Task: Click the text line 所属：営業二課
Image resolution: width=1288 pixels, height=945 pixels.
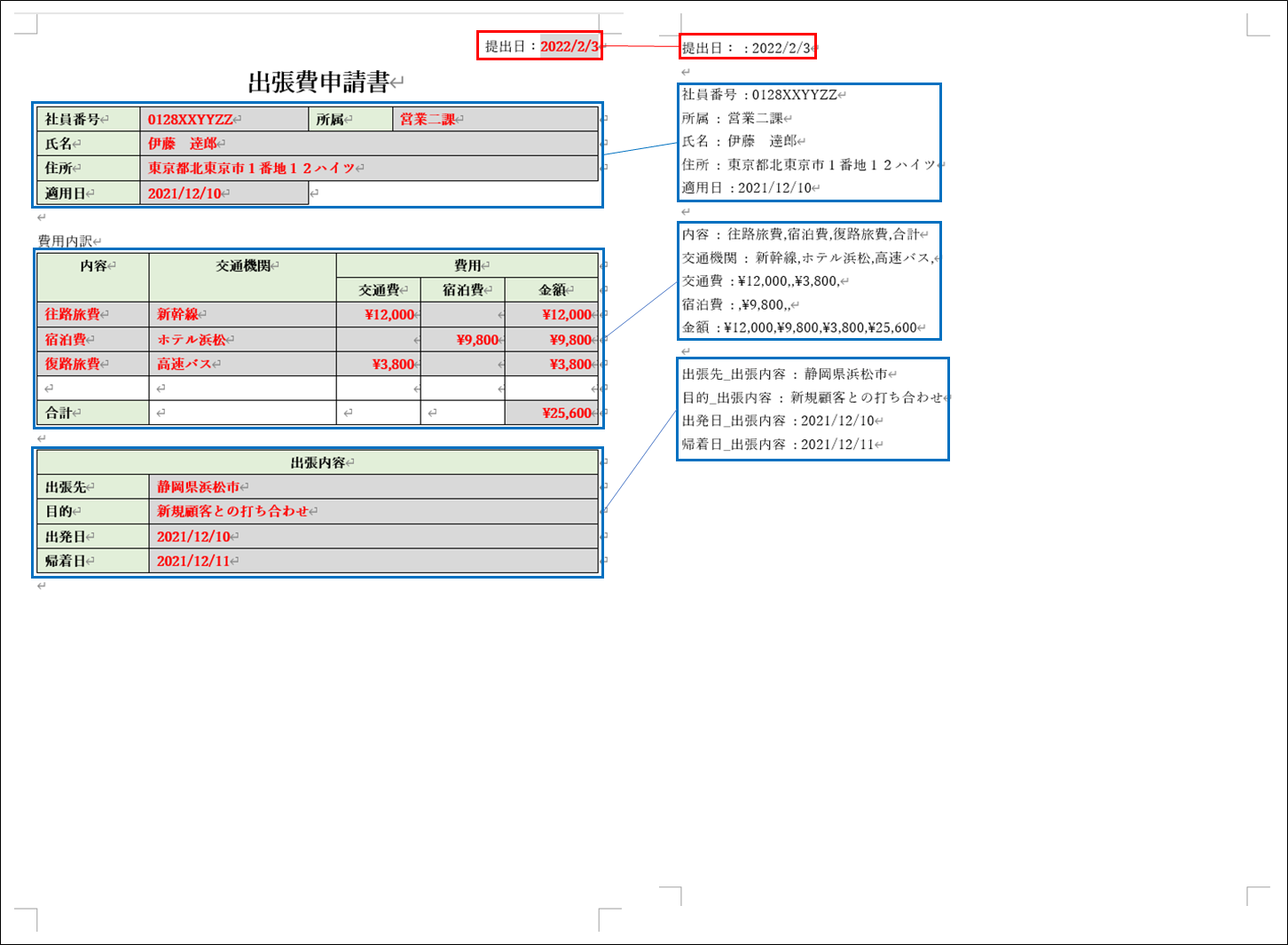Action: (733, 118)
